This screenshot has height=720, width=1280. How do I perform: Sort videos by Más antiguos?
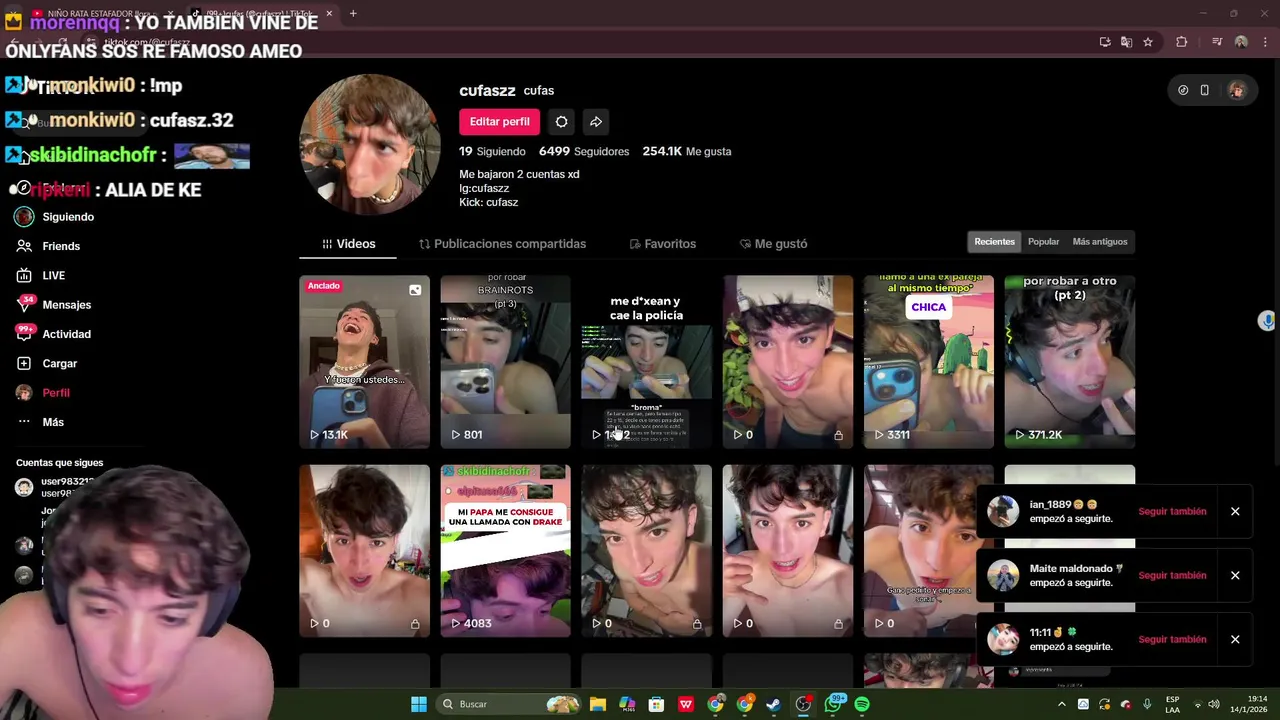coord(1100,242)
